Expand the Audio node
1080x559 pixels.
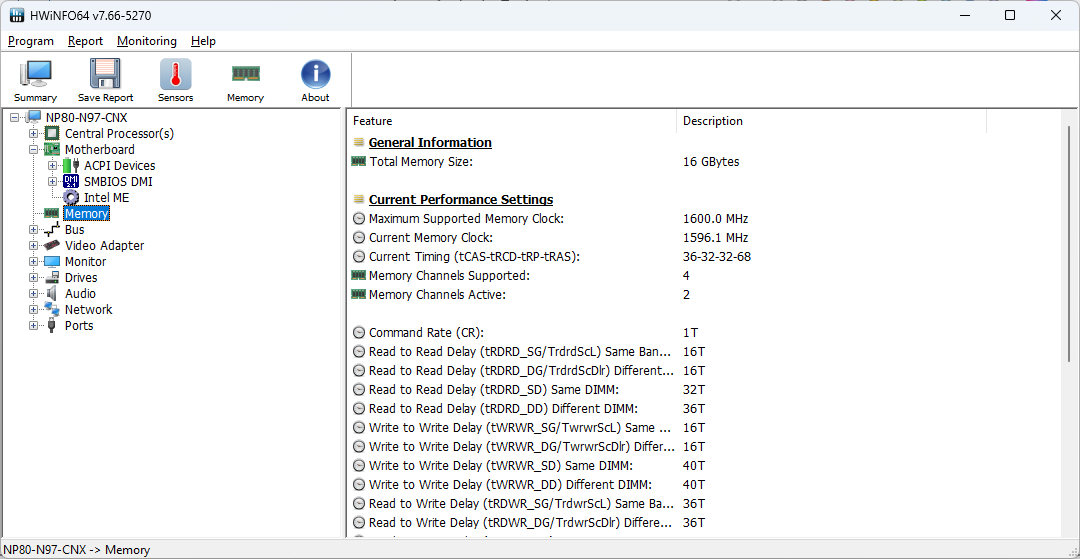tap(33, 293)
